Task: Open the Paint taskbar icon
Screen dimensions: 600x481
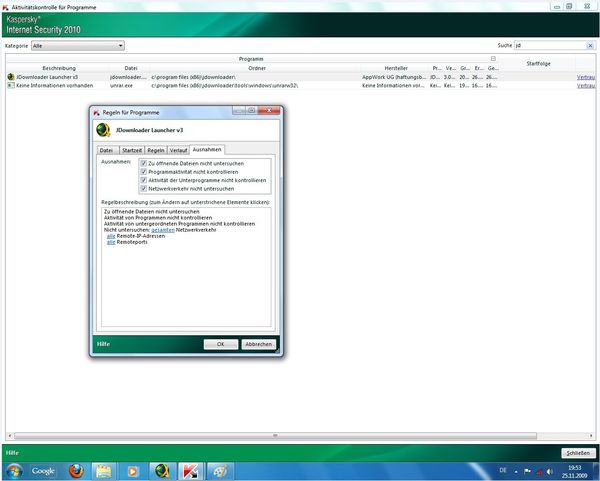Action: point(220,471)
